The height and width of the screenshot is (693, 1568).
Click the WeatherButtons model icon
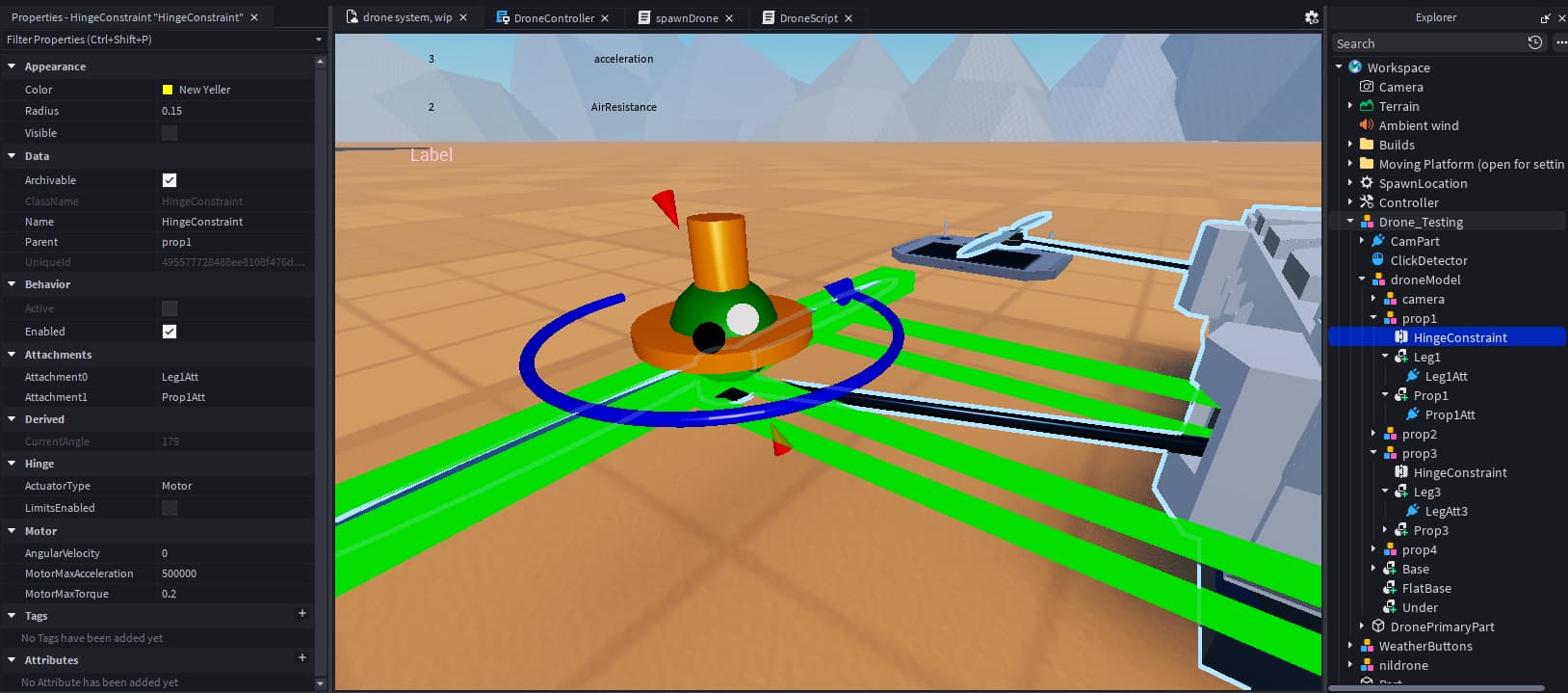click(1367, 646)
